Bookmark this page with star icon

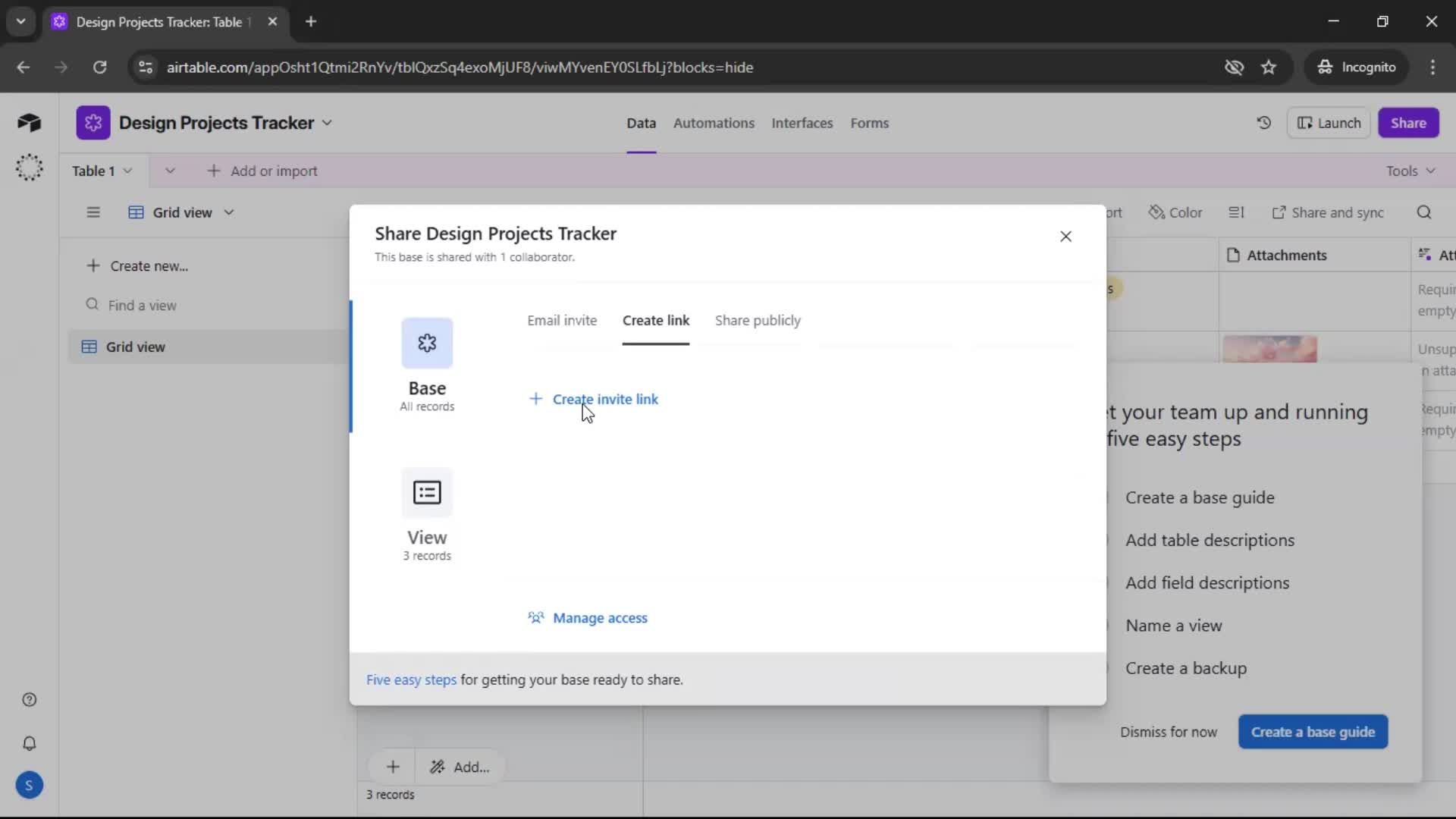(1269, 67)
